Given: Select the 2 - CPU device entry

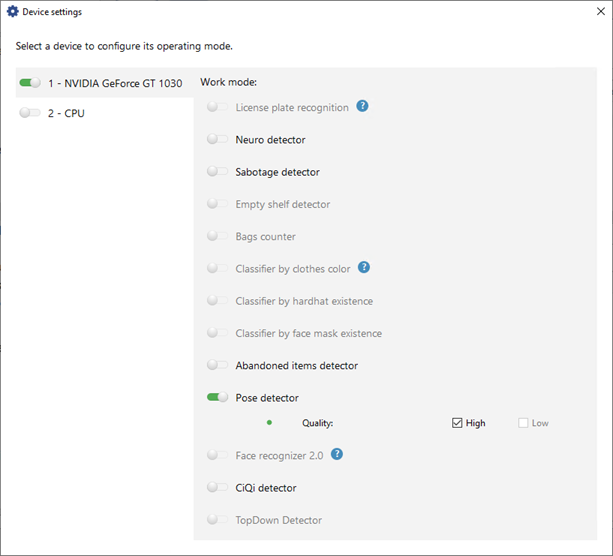Looking at the screenshot, I should pos(66,114).
